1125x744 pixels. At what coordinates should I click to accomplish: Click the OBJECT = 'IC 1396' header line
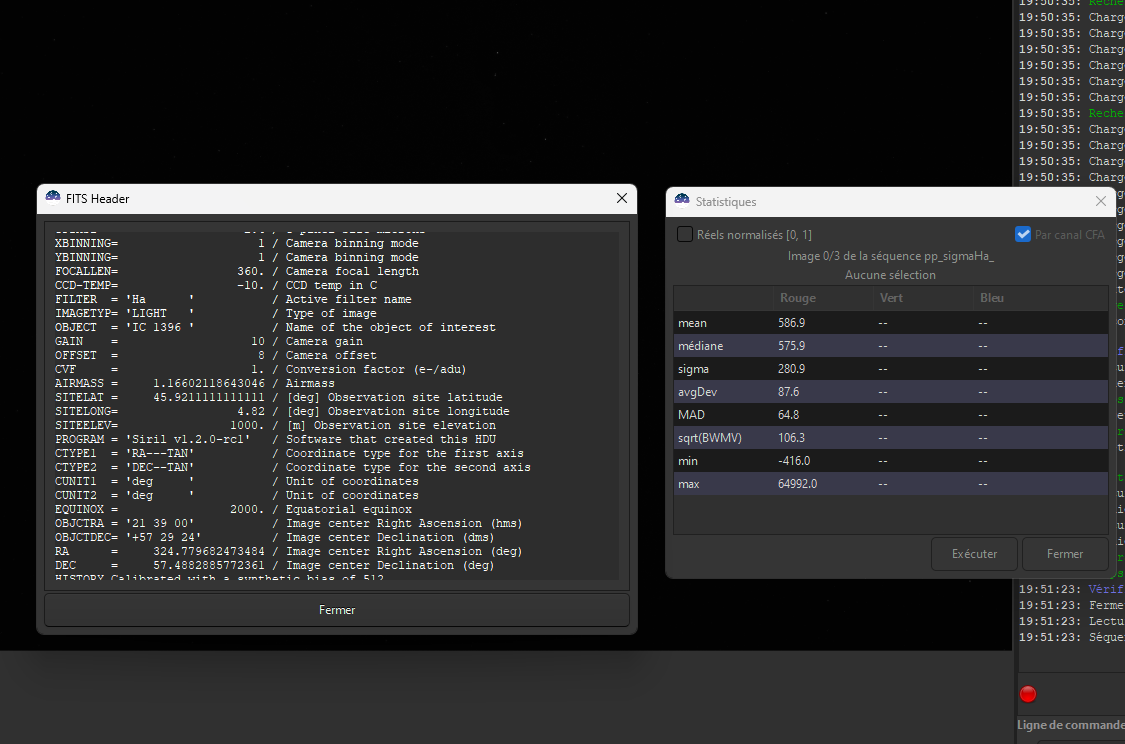click(276, 327)
